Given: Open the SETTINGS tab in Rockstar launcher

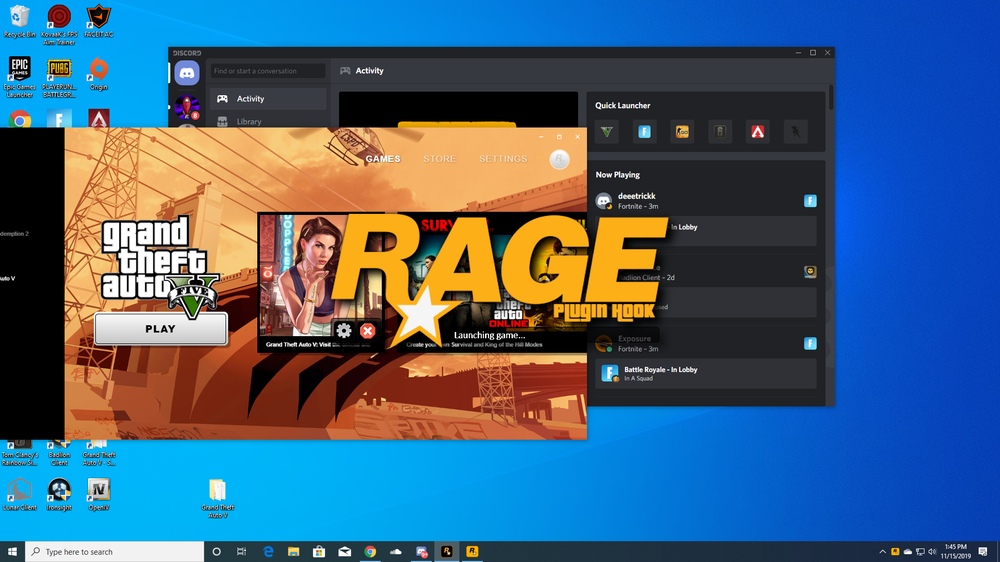Looking at the screenshot, I should [503, 159].
